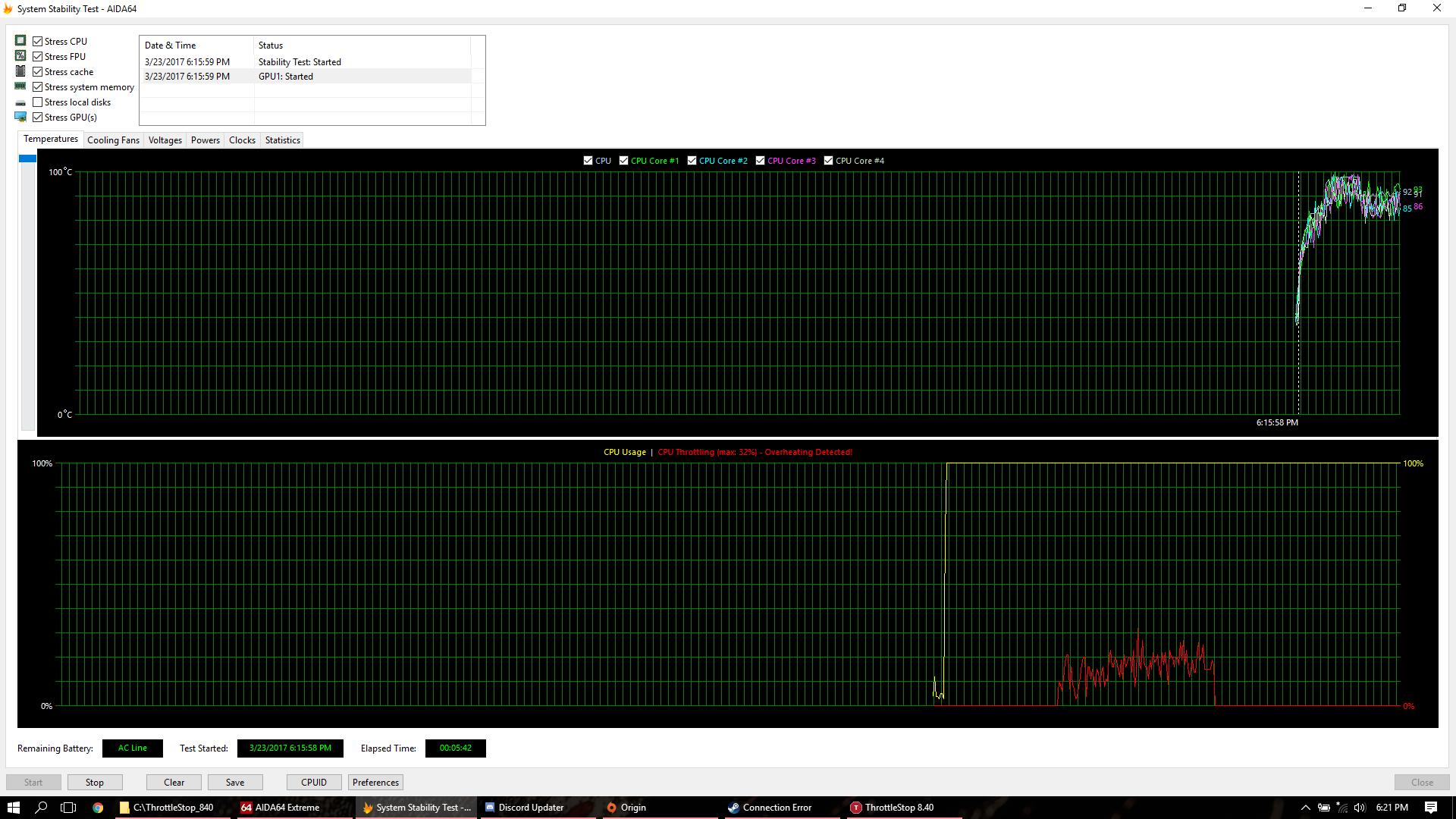
Task: Switch to the Clocks tab
Action: [242, 140]
